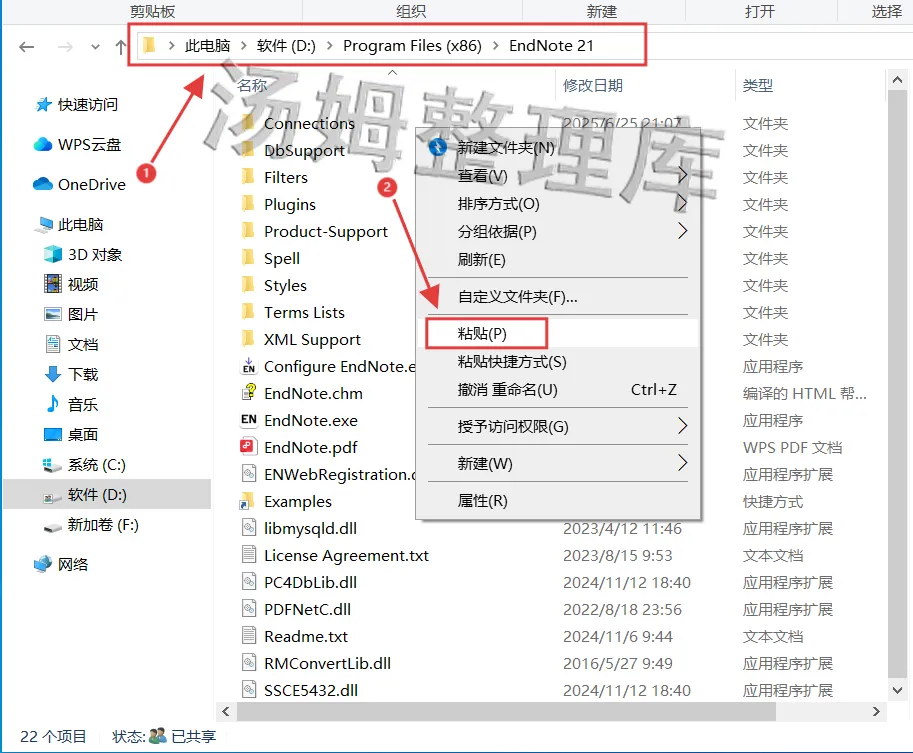The height and width of the screenshot is (753, 913).
Task: Choose 新建文件夹(N) from context menu
Action: (x=506, y=148)
